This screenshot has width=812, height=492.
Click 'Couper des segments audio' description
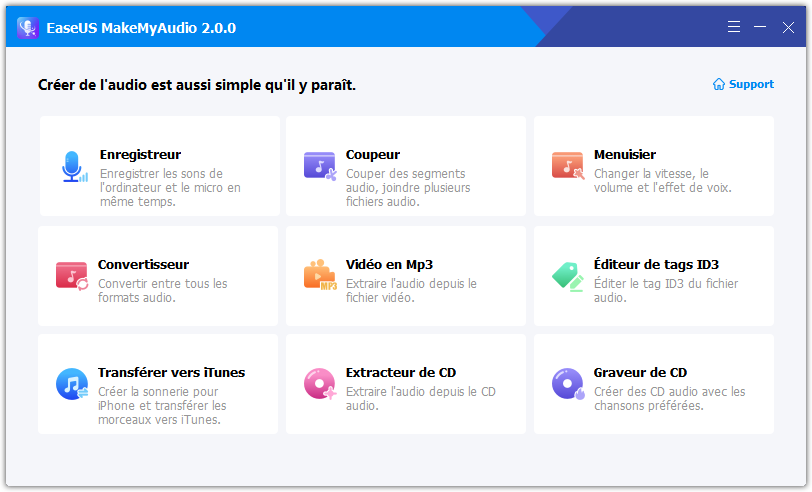tap(408, 187)
